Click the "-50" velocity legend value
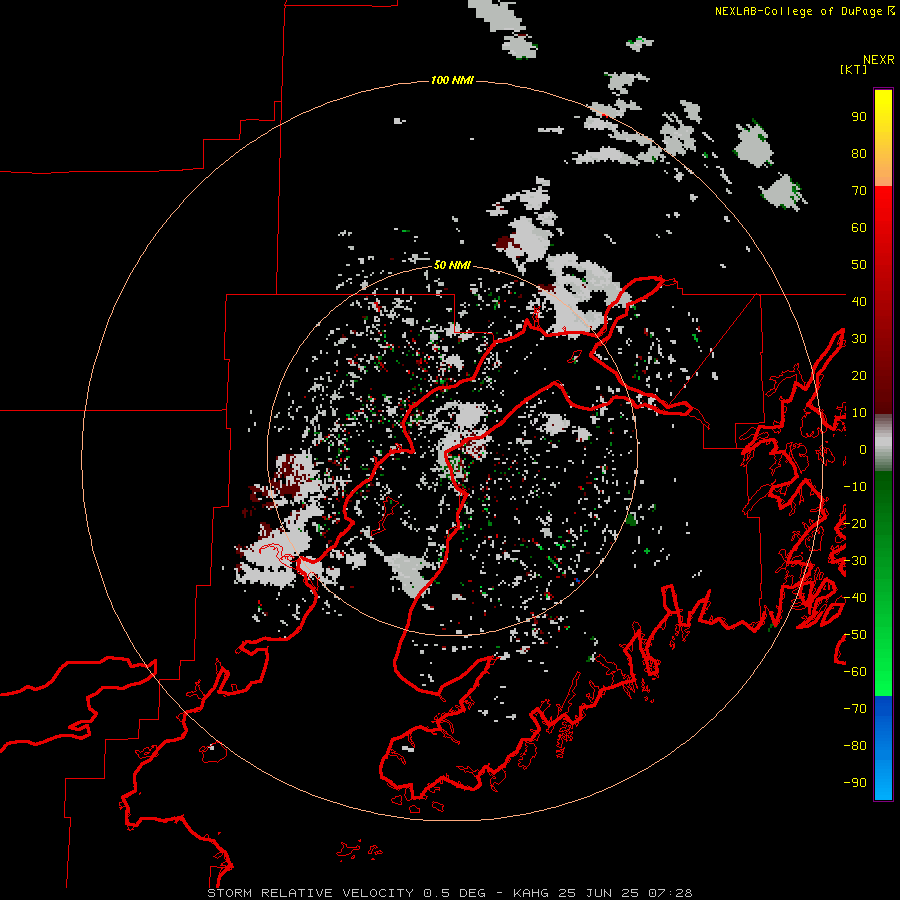 (855, 635)
